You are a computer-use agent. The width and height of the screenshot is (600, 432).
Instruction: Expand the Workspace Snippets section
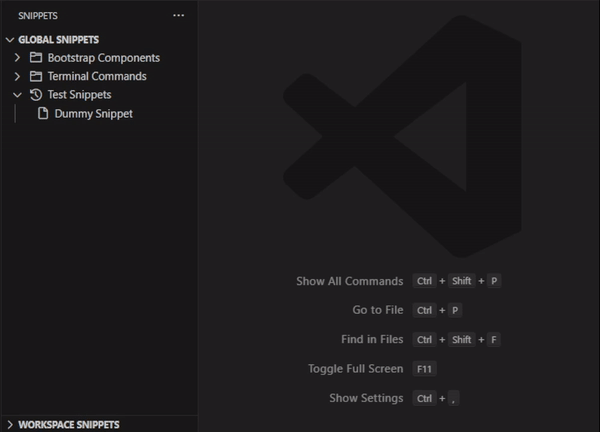(x=10, y=425)
